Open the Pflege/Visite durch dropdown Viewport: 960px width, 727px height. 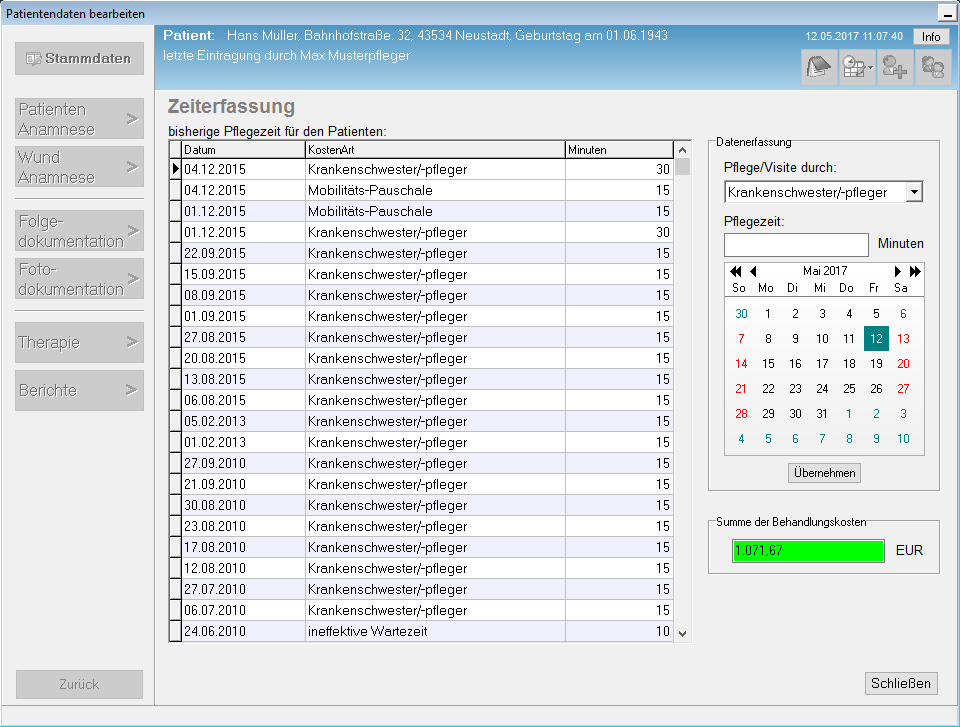pyautogui.click(x=914, y=192)
